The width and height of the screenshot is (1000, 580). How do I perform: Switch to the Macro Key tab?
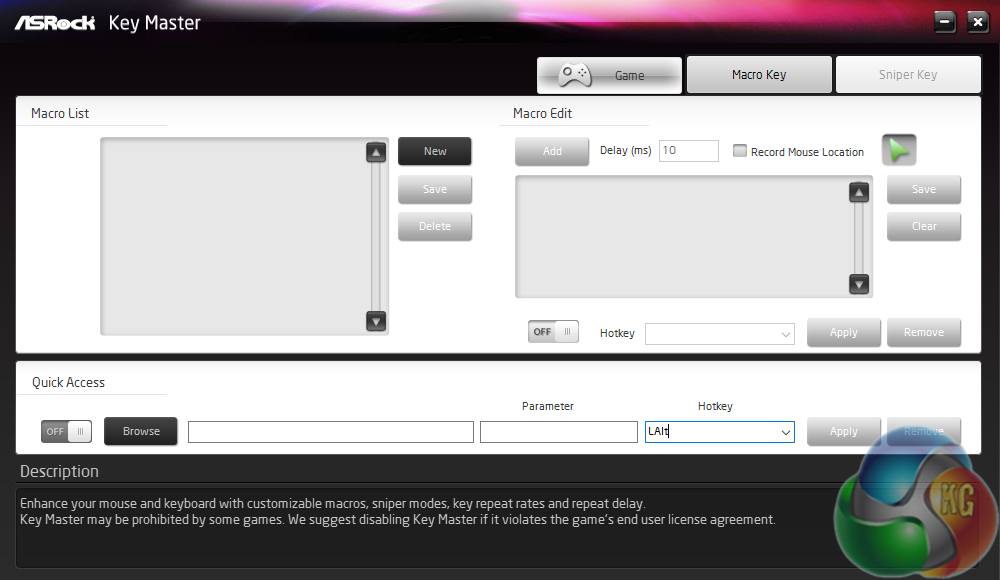pos(759,75)
